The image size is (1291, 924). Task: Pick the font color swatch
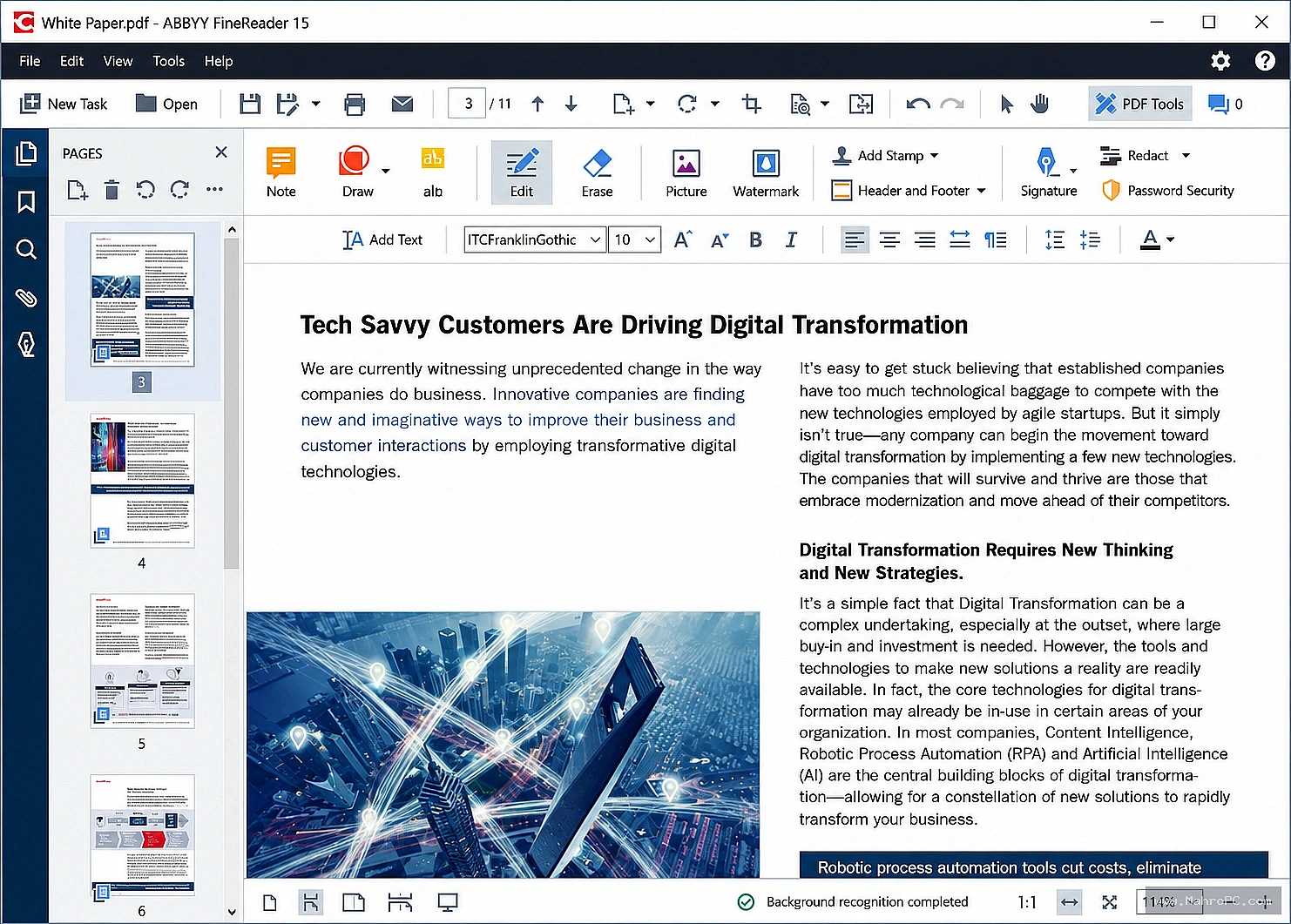pyautogui.click(x=1150, y=239)
